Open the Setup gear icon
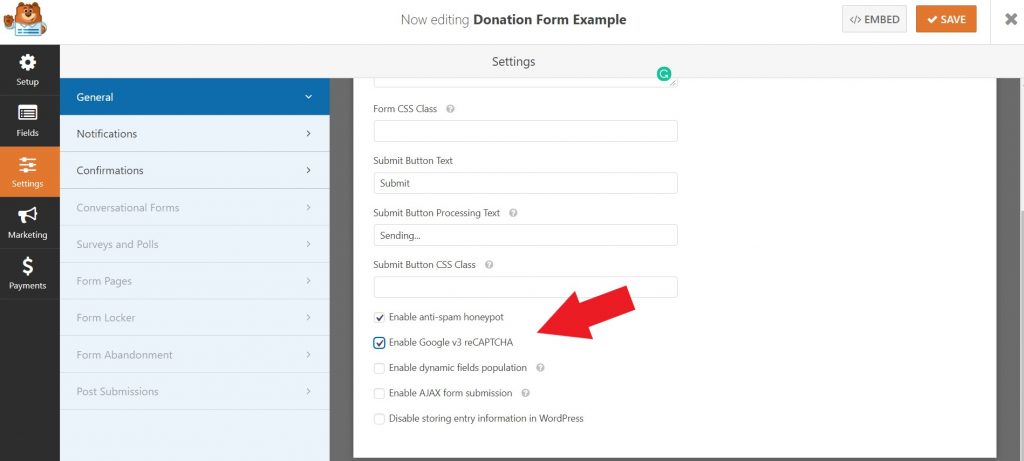 pos(28,63)
